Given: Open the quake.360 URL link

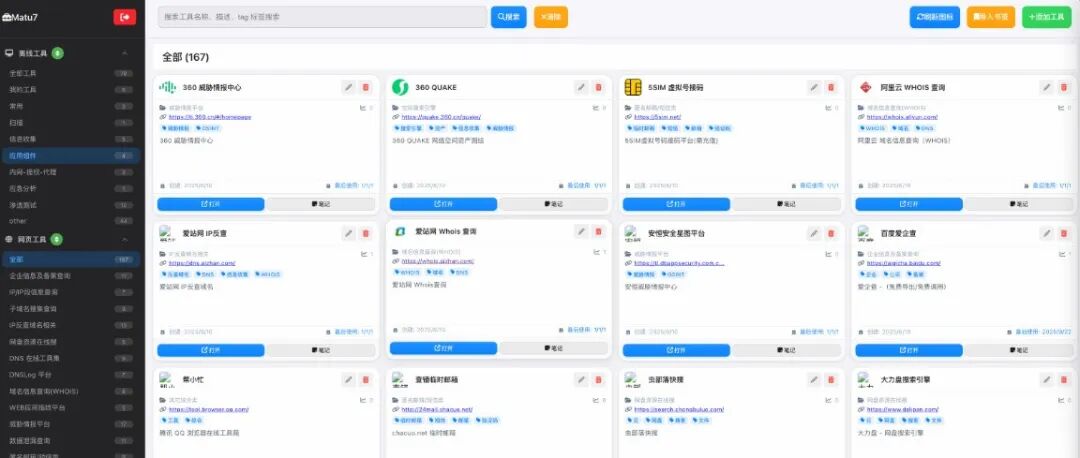Looking at the screenshot, I should (x=441, y=117).
